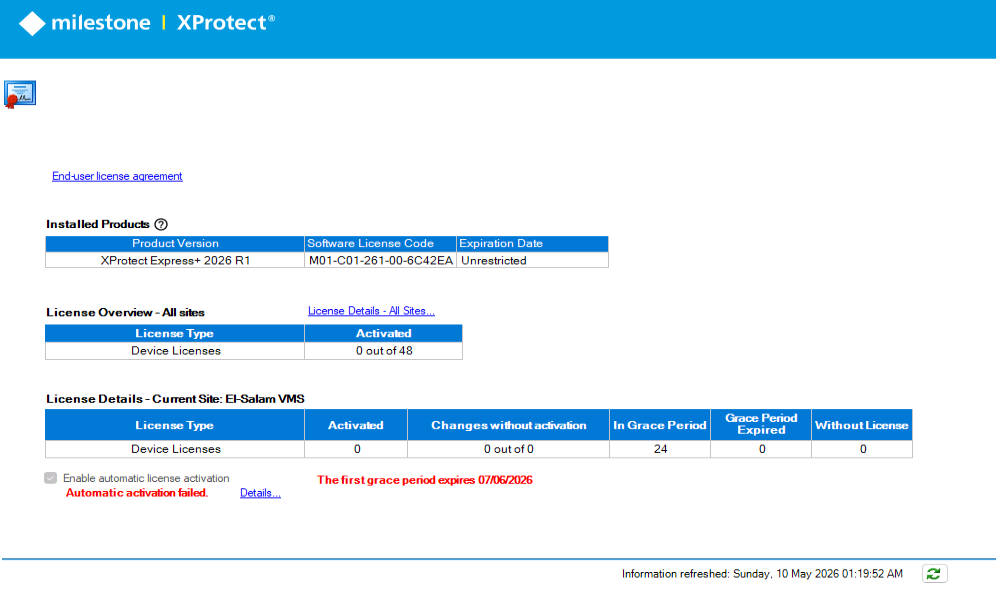Click the License Overview - All sites heading

click(125, 313)
